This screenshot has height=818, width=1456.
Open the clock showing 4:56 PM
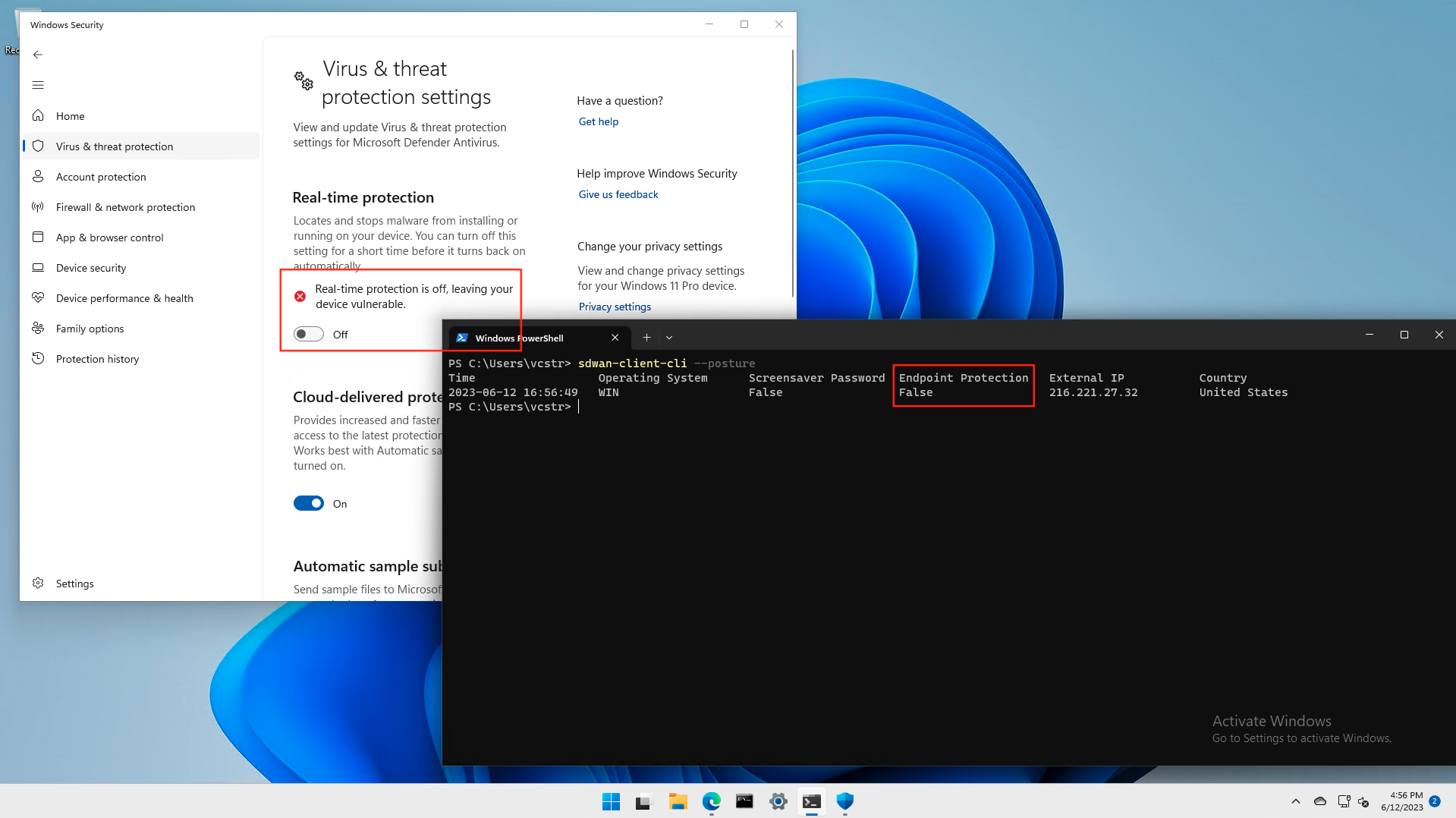pos(1402,801)
